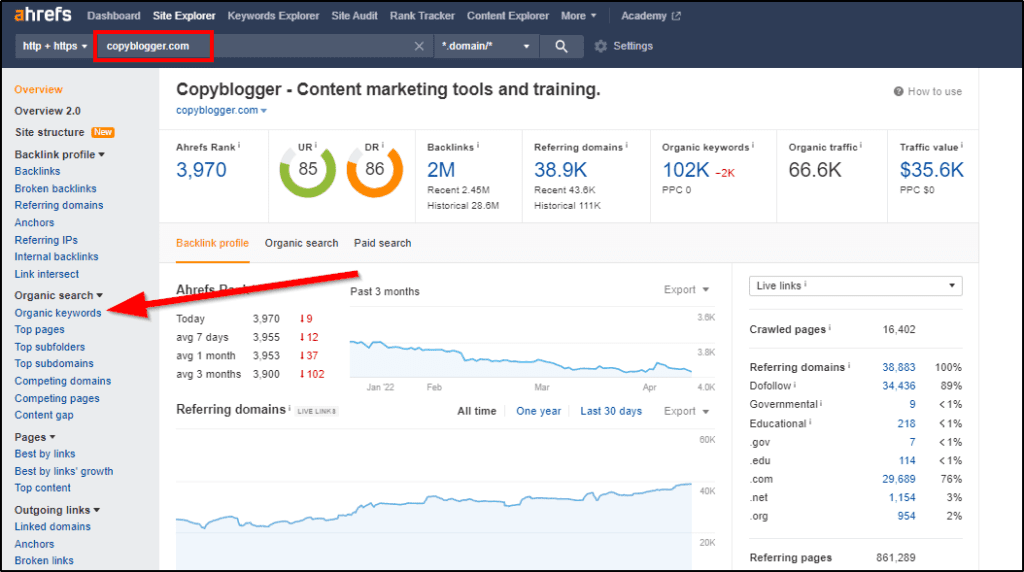
Task: Open Internal backlinks in the sidebar
Action: coord(56,257)
